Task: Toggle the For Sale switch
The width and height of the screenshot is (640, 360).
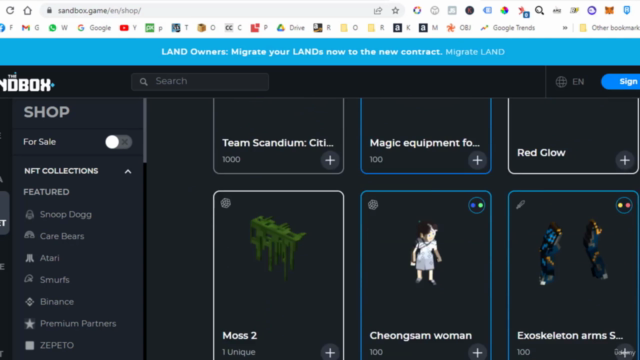Action: (x=118, y=142)
